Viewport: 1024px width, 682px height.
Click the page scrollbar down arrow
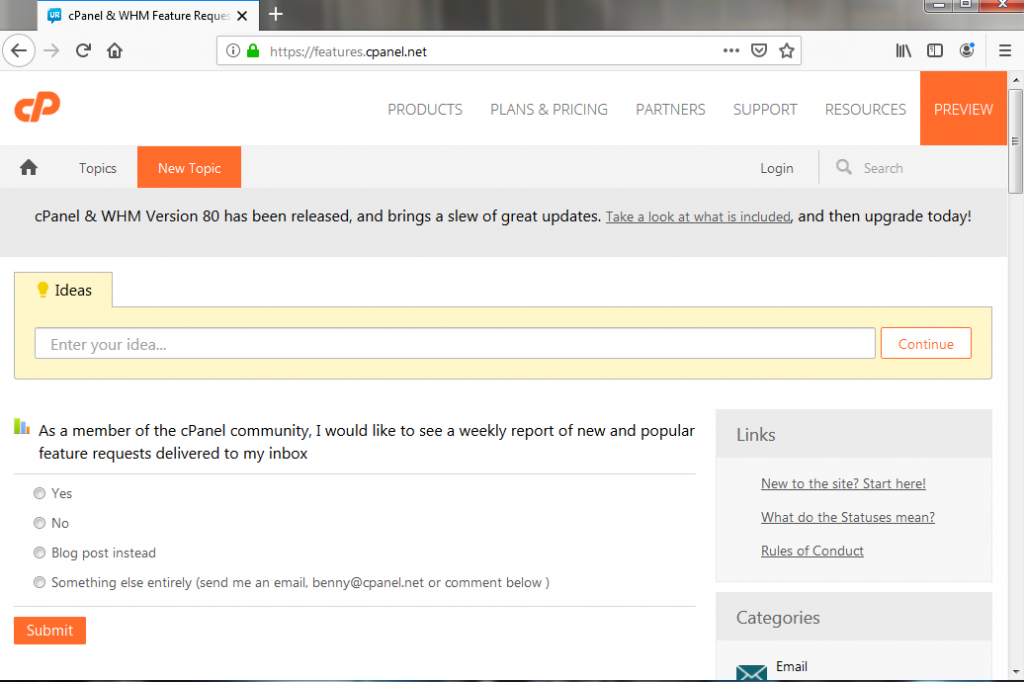tap(1016, 672)
